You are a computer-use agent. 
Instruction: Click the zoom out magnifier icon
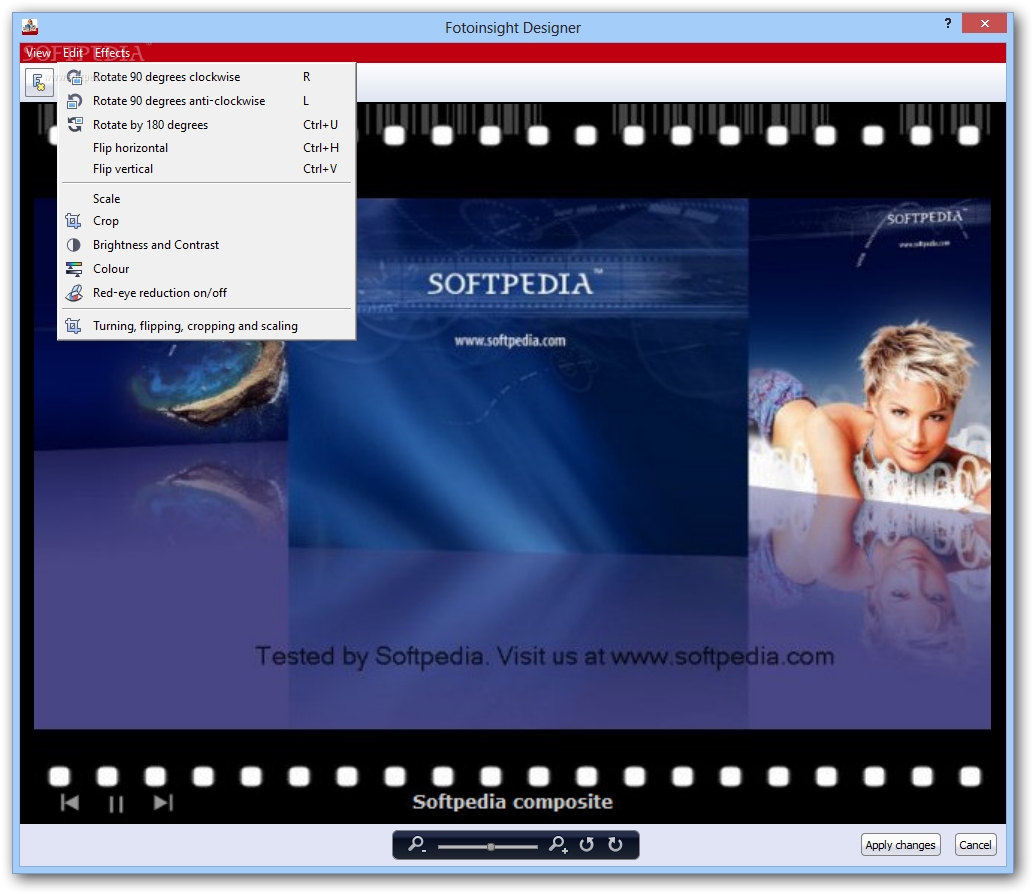pos(417,845)
